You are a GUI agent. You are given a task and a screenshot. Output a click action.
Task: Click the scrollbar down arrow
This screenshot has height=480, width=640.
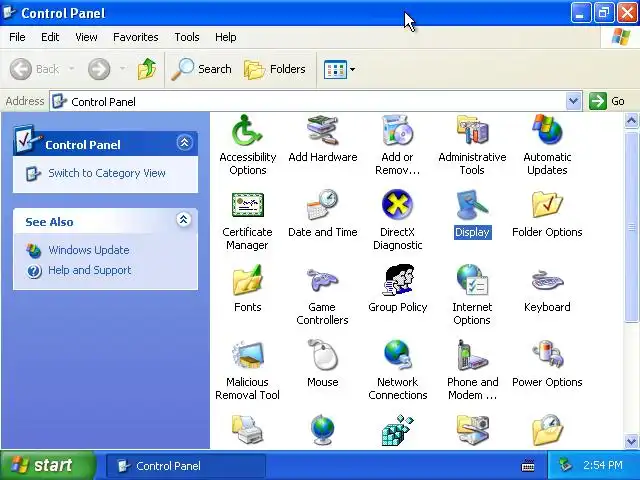pyautogui.click(x=631, y=441)
